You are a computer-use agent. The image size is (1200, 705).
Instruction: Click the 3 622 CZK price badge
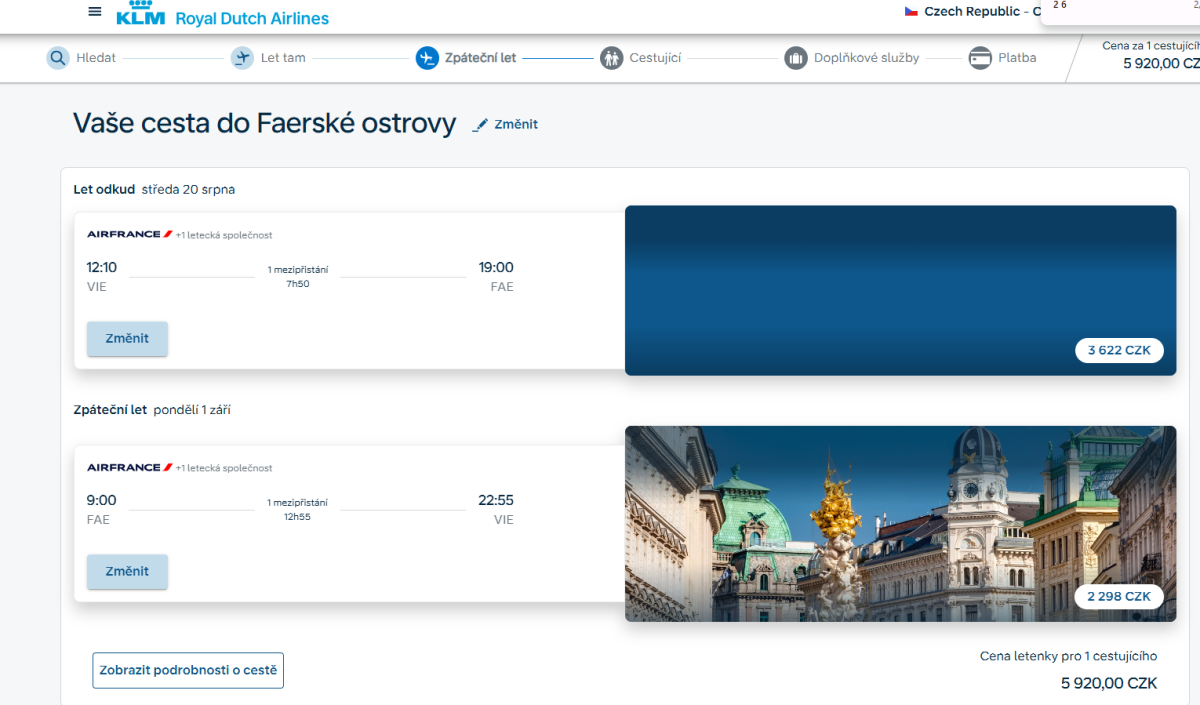click(1119, 351)
